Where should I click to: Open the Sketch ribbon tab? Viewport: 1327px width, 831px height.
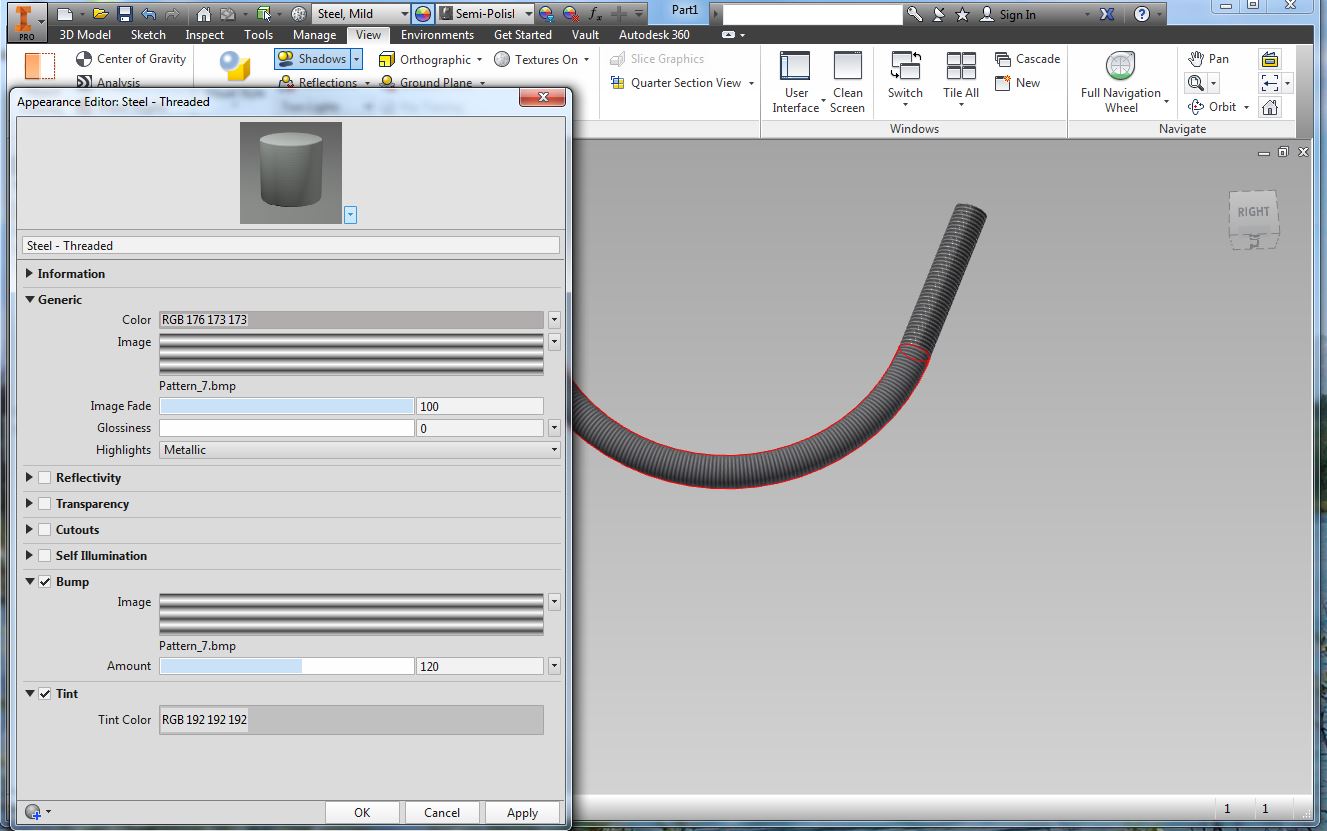pyautogui.click(x=148, y=34)
